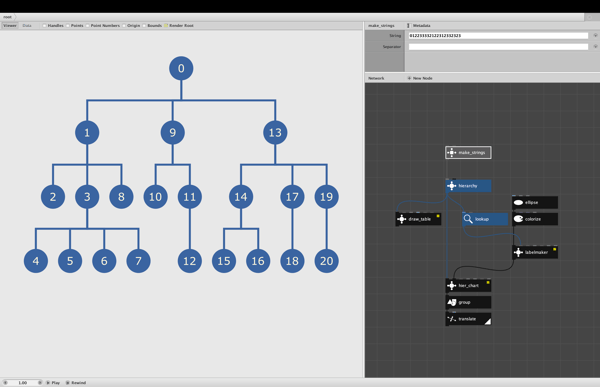The image size is (600, 387).
Task: Click circle labeled 20 in the viewer
Action: 326,261
